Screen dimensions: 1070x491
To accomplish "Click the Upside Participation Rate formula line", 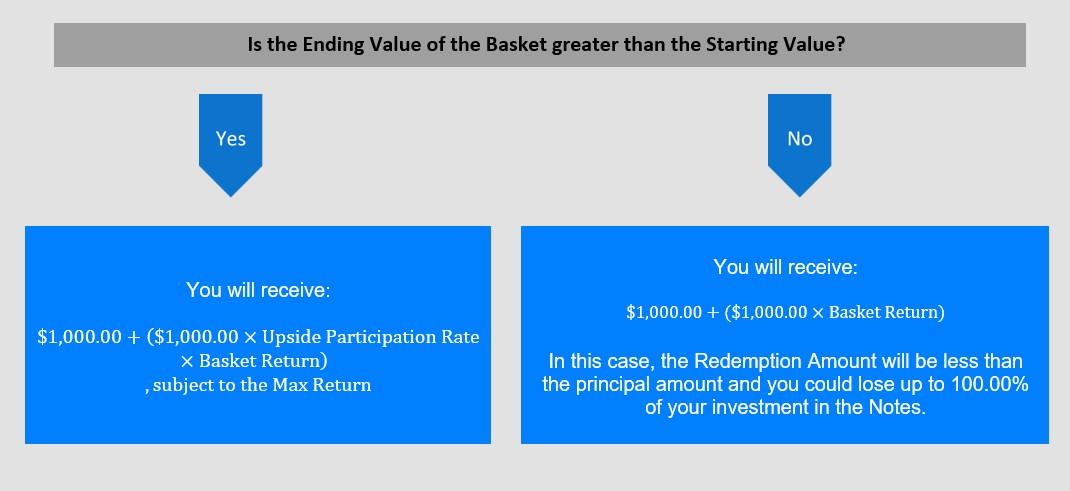I will [258, 337].
